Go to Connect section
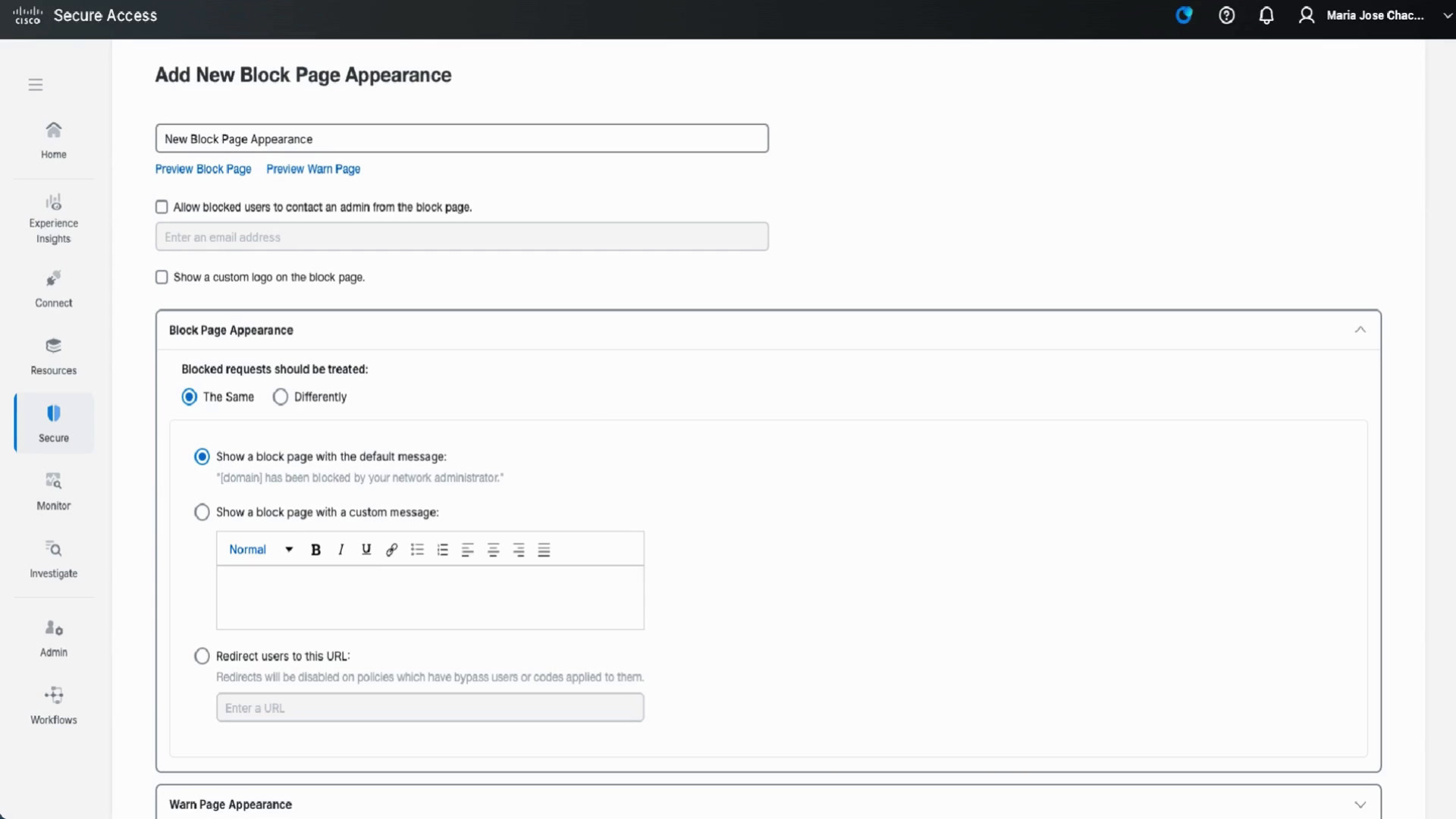The image size is (1456, 819). click(x=53, y=289)
